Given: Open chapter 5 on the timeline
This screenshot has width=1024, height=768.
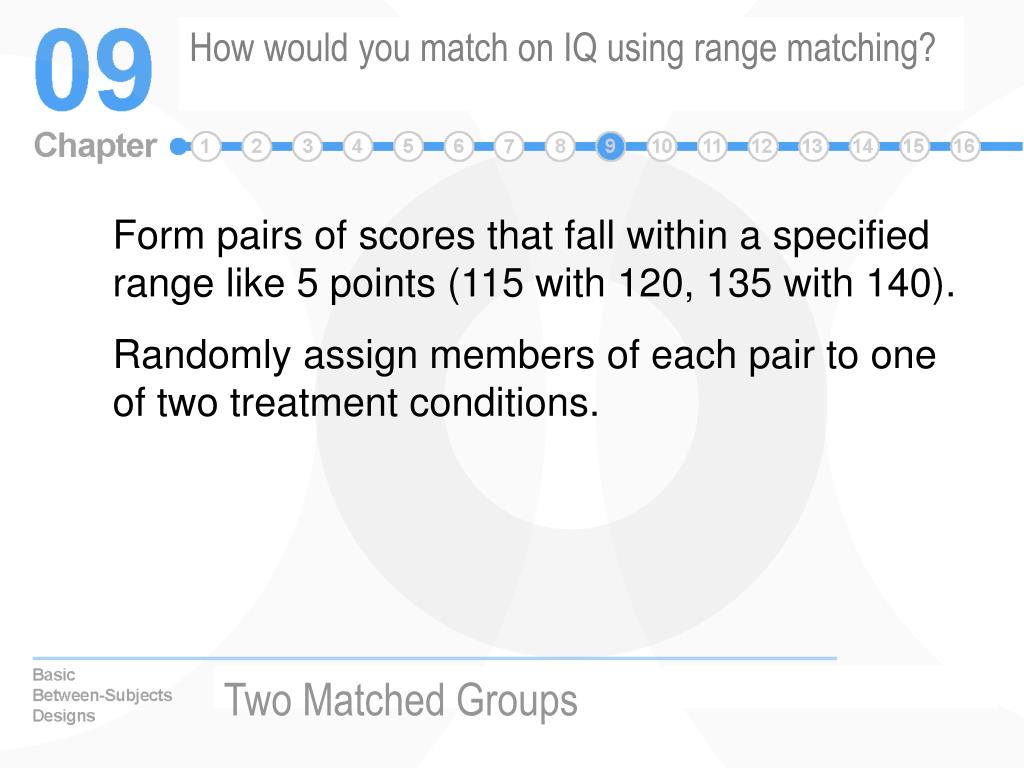Looking at the screenshot, I should (x=408, y=146).
